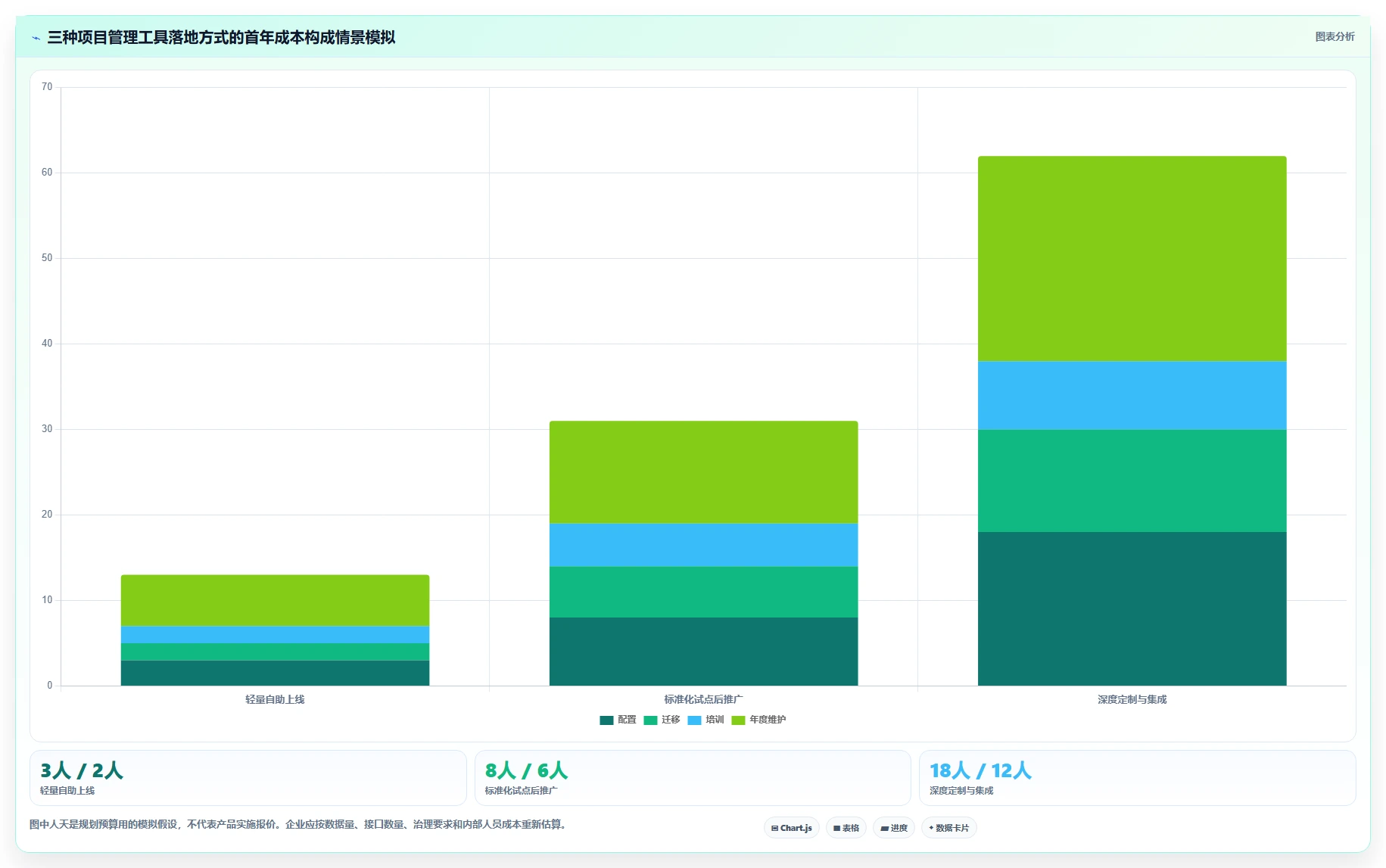Click the dark teal 配置 segment of 深度定制与集成 bar
1386x868 pixels.
pos(1132,609)
